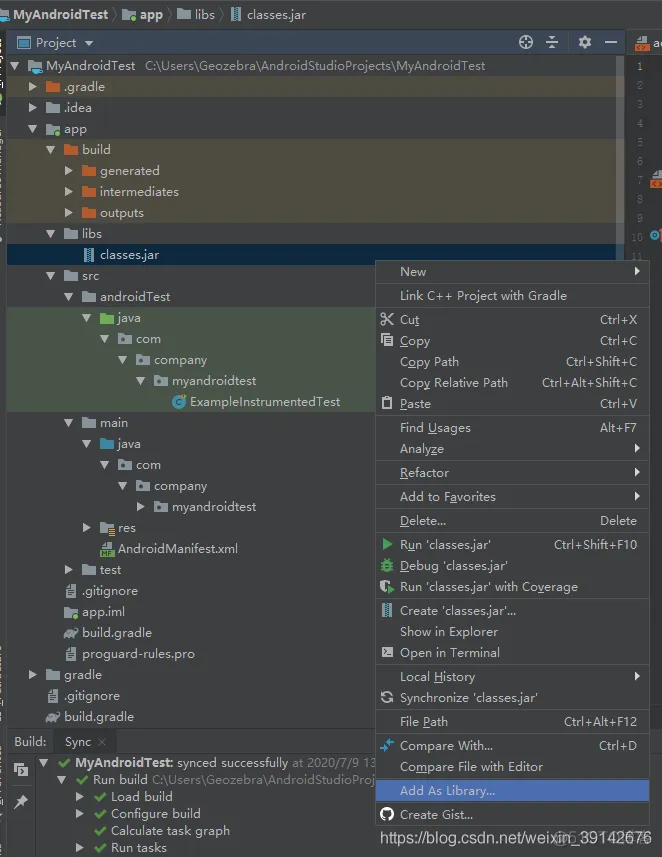662x857 pixels.
Task: Select proguard-rules.pro file
Action: pyautogui.click(x=138, y=654)
